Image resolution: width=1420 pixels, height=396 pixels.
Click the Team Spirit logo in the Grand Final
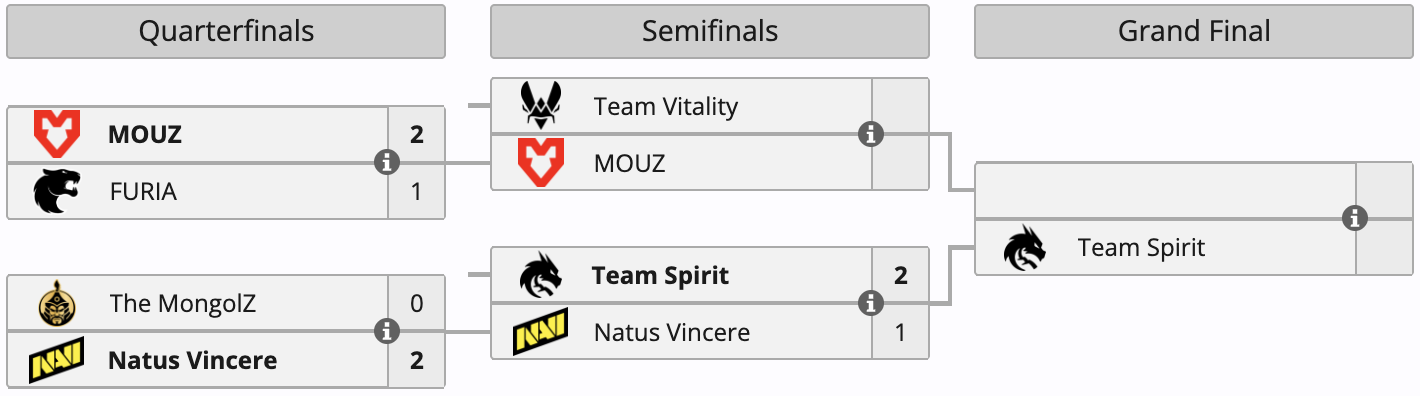[x=1025, y=247]
